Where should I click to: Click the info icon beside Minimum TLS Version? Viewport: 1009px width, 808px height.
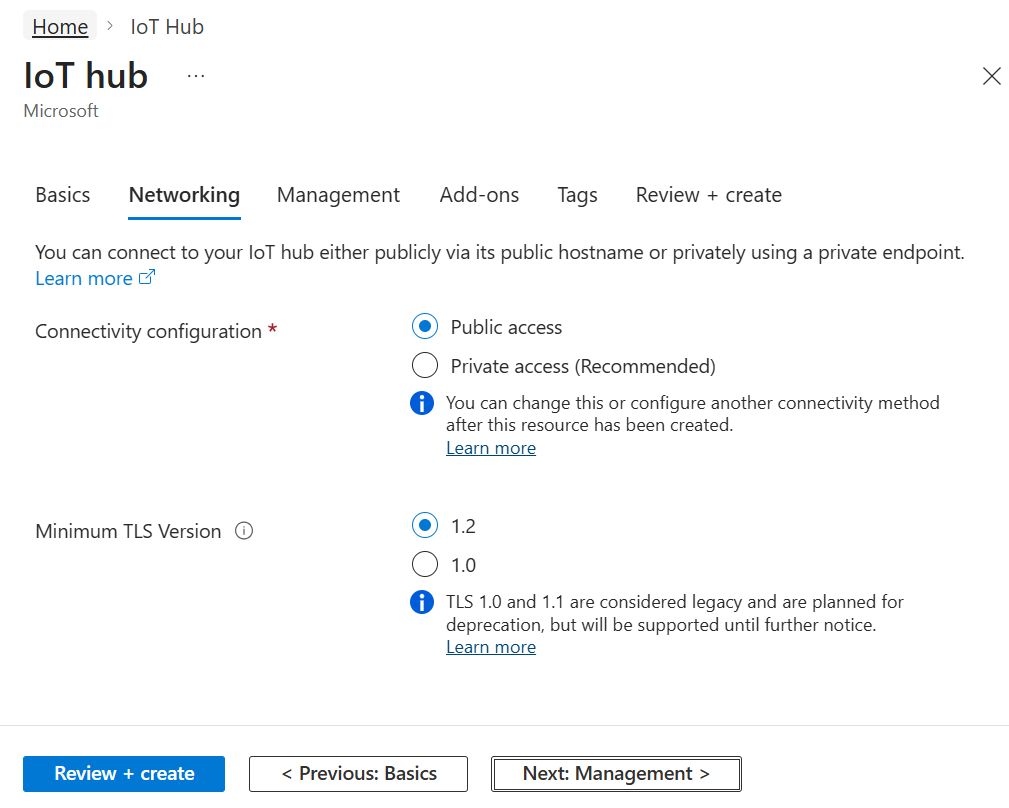[244, 531]
